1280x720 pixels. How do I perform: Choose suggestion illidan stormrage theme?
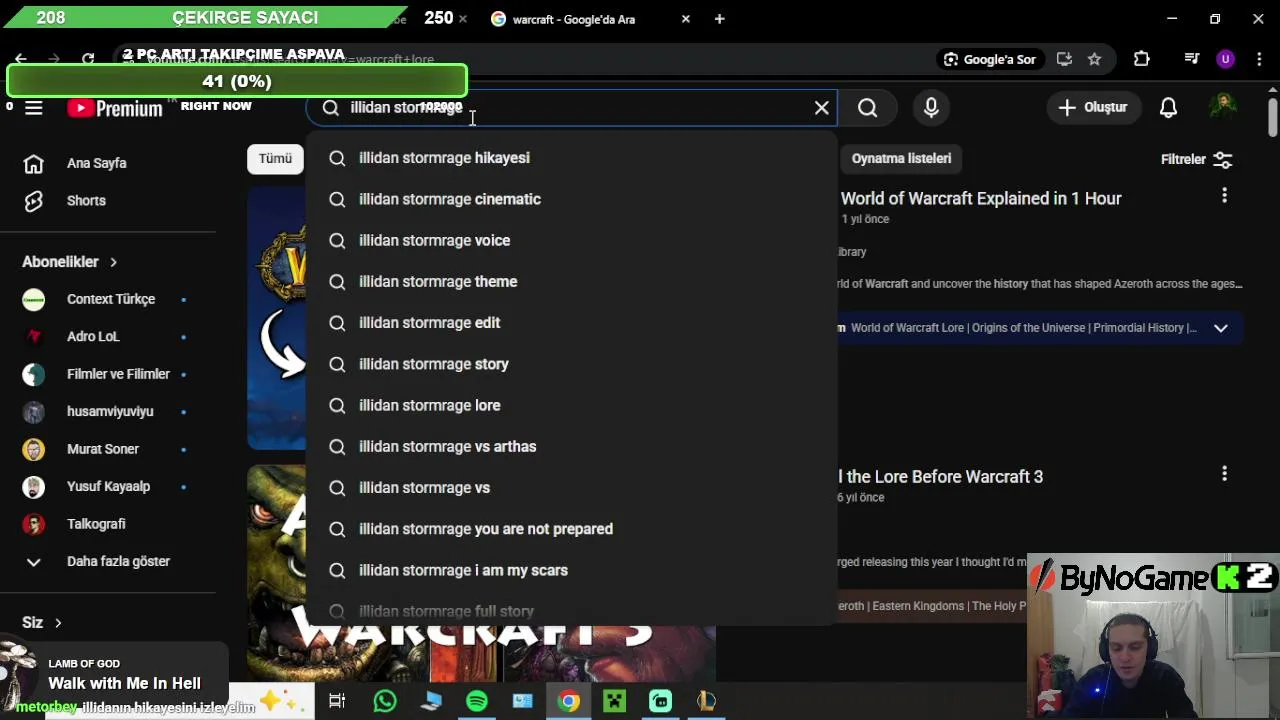(x=571, y=282)
